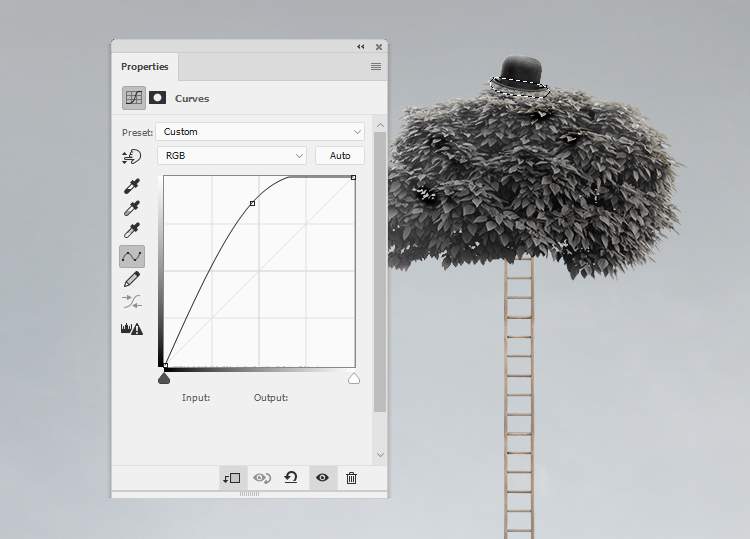Select the midtone curve control point
This screenshot has height=539, width=750.
[253, 203]
